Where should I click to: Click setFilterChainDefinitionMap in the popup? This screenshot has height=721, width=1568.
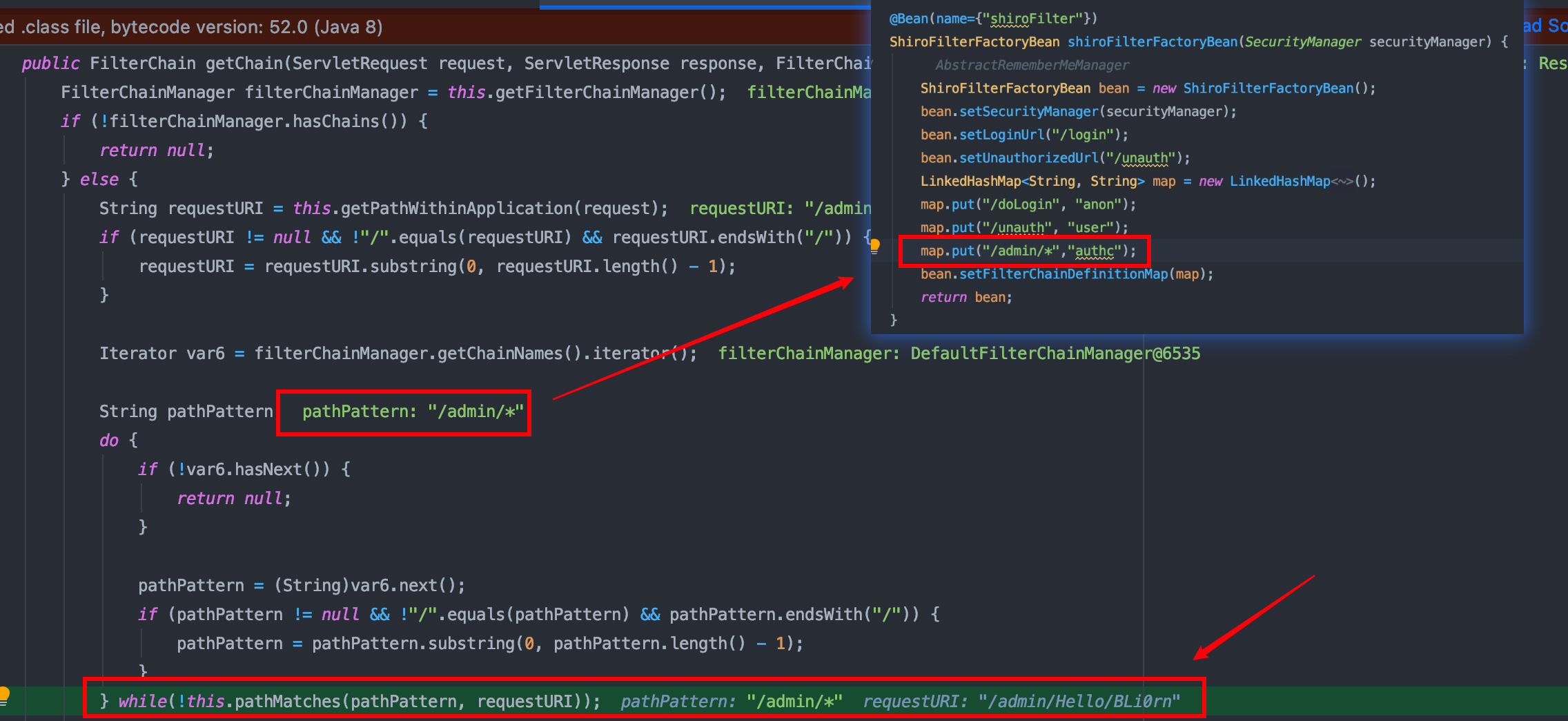pyautogui.click(x=1064, y=274)
